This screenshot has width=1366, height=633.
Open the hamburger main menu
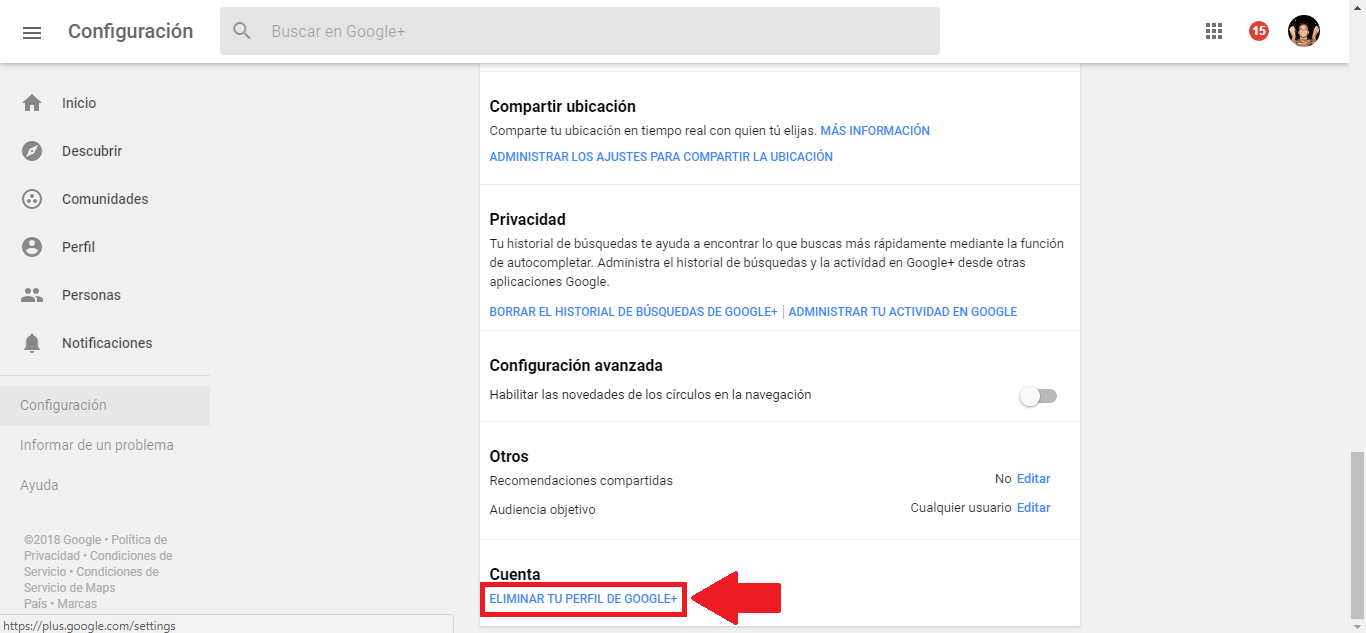pyautogui.click(x=32, y=32)
